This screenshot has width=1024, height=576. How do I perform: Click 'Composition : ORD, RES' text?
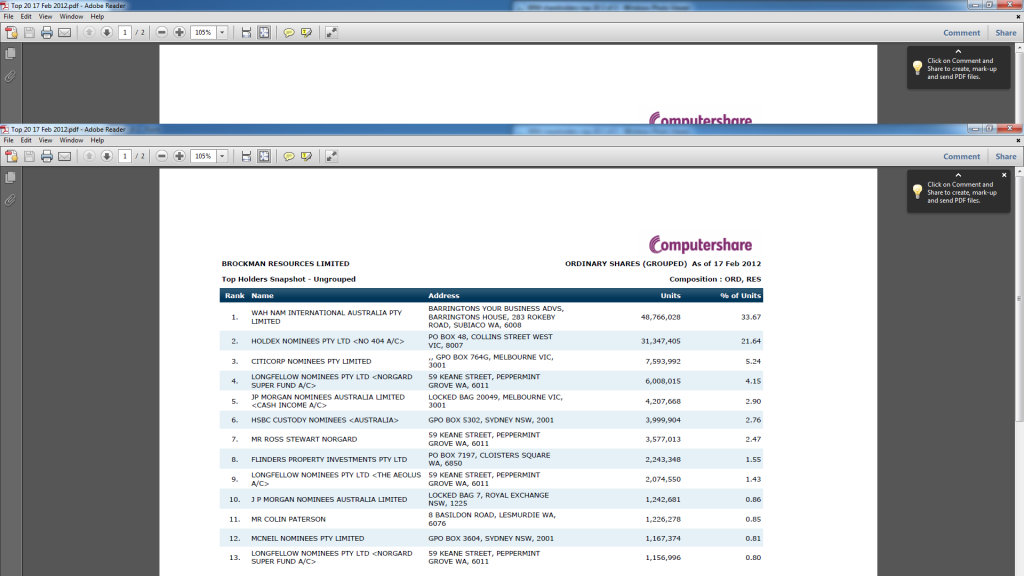[x=715, y=279]
